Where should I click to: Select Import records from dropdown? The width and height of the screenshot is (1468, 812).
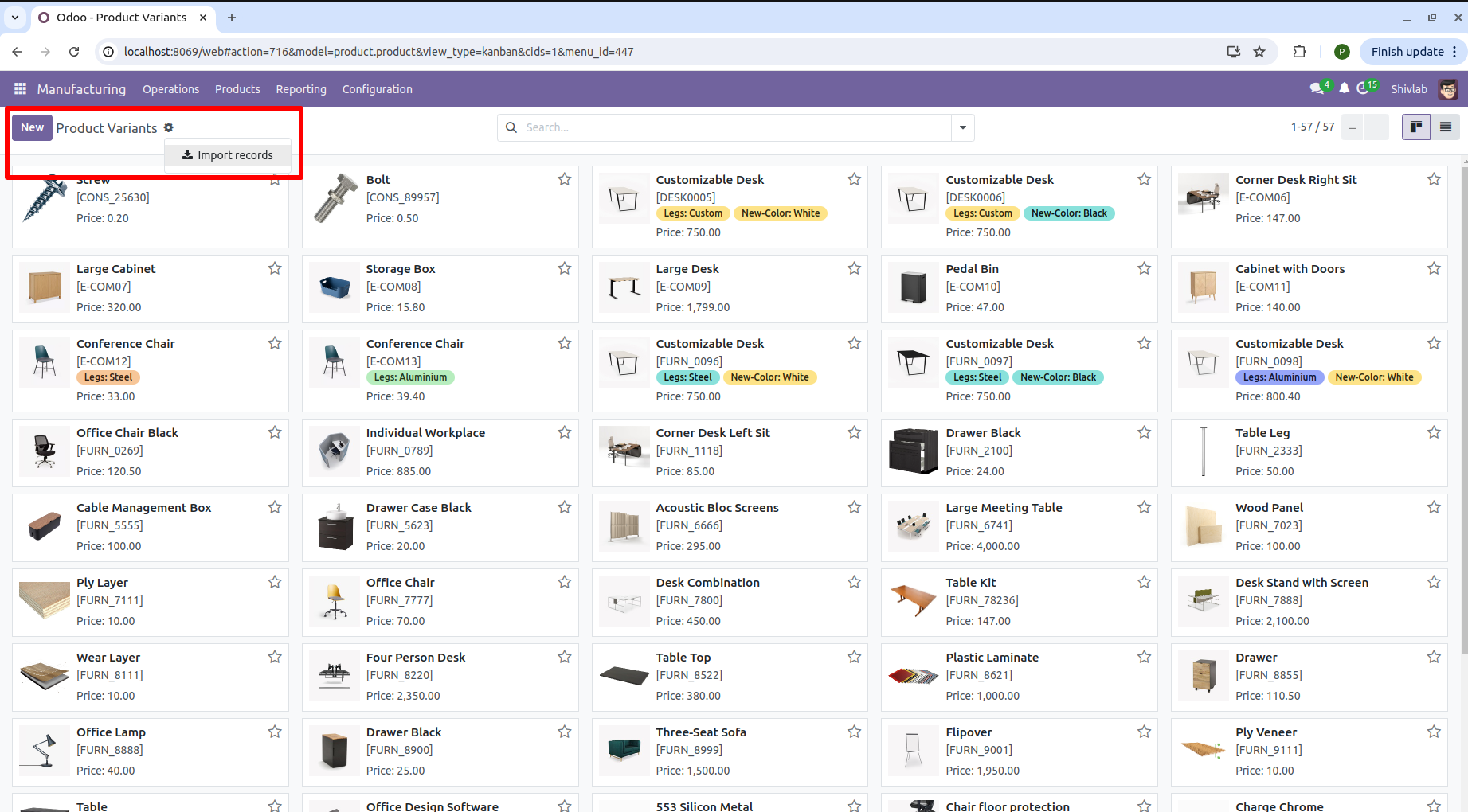pyautogui.click(x=228, y=155)
